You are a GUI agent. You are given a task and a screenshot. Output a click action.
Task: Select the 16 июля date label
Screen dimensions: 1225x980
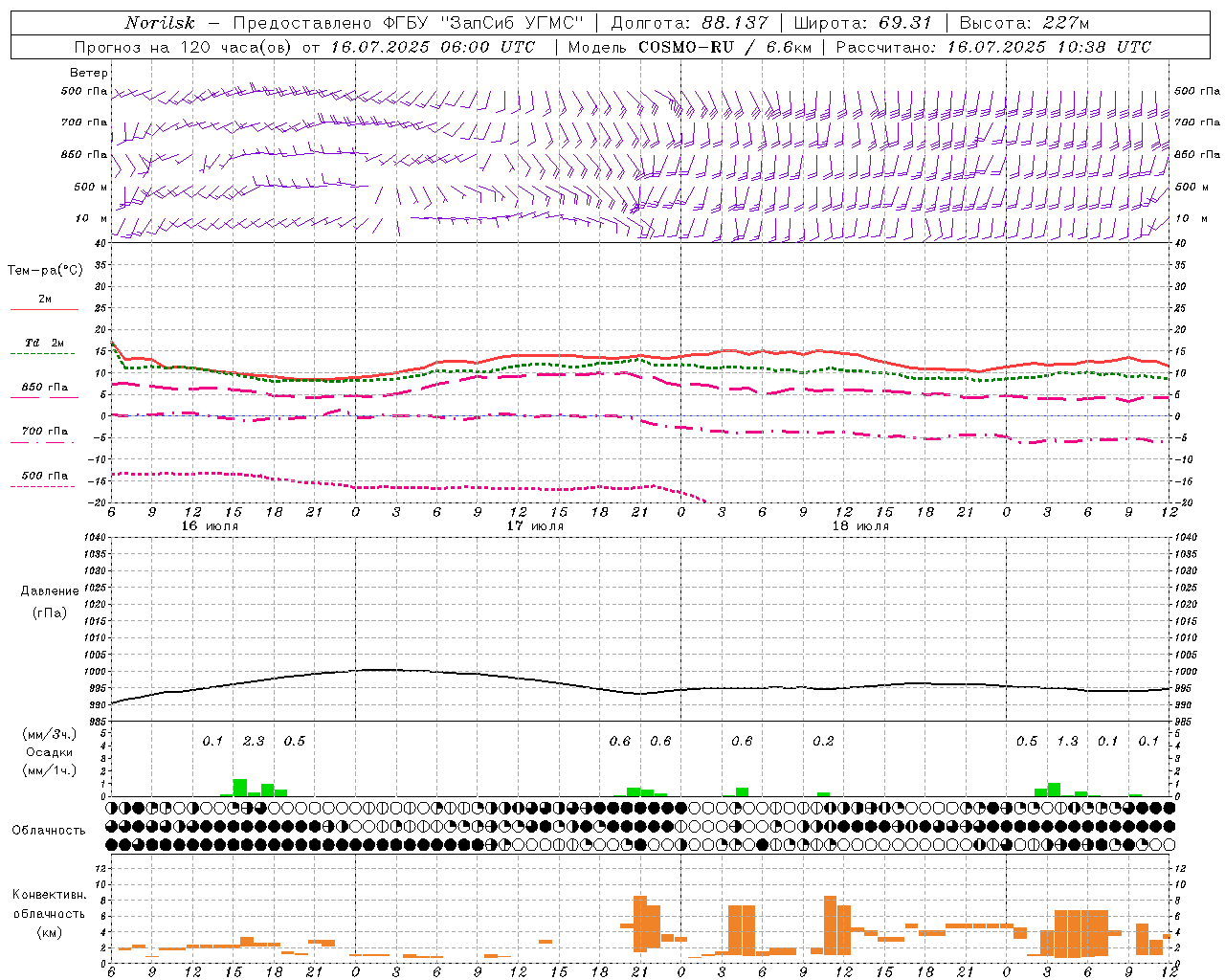pyautogui.click(x=210, y=526)
